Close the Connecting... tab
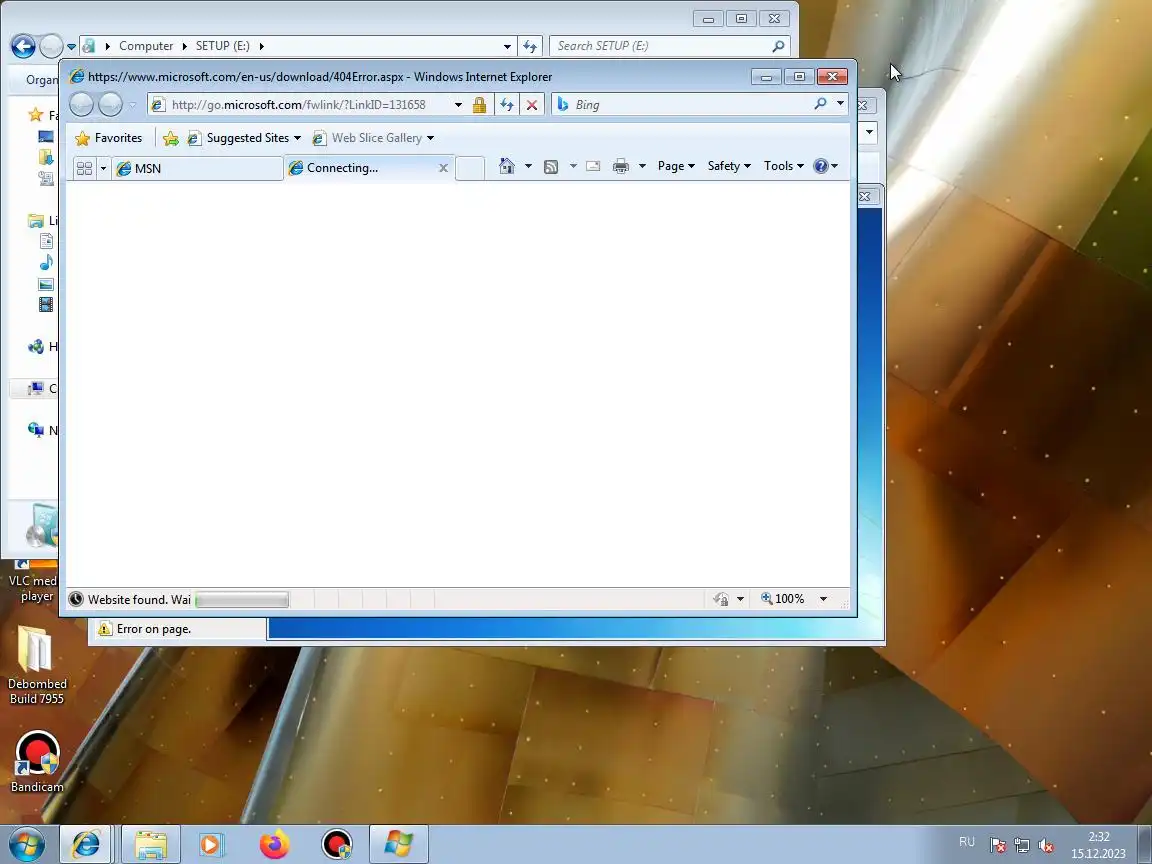The width and height of the screenshot is (1152, 864). [443, 168]
